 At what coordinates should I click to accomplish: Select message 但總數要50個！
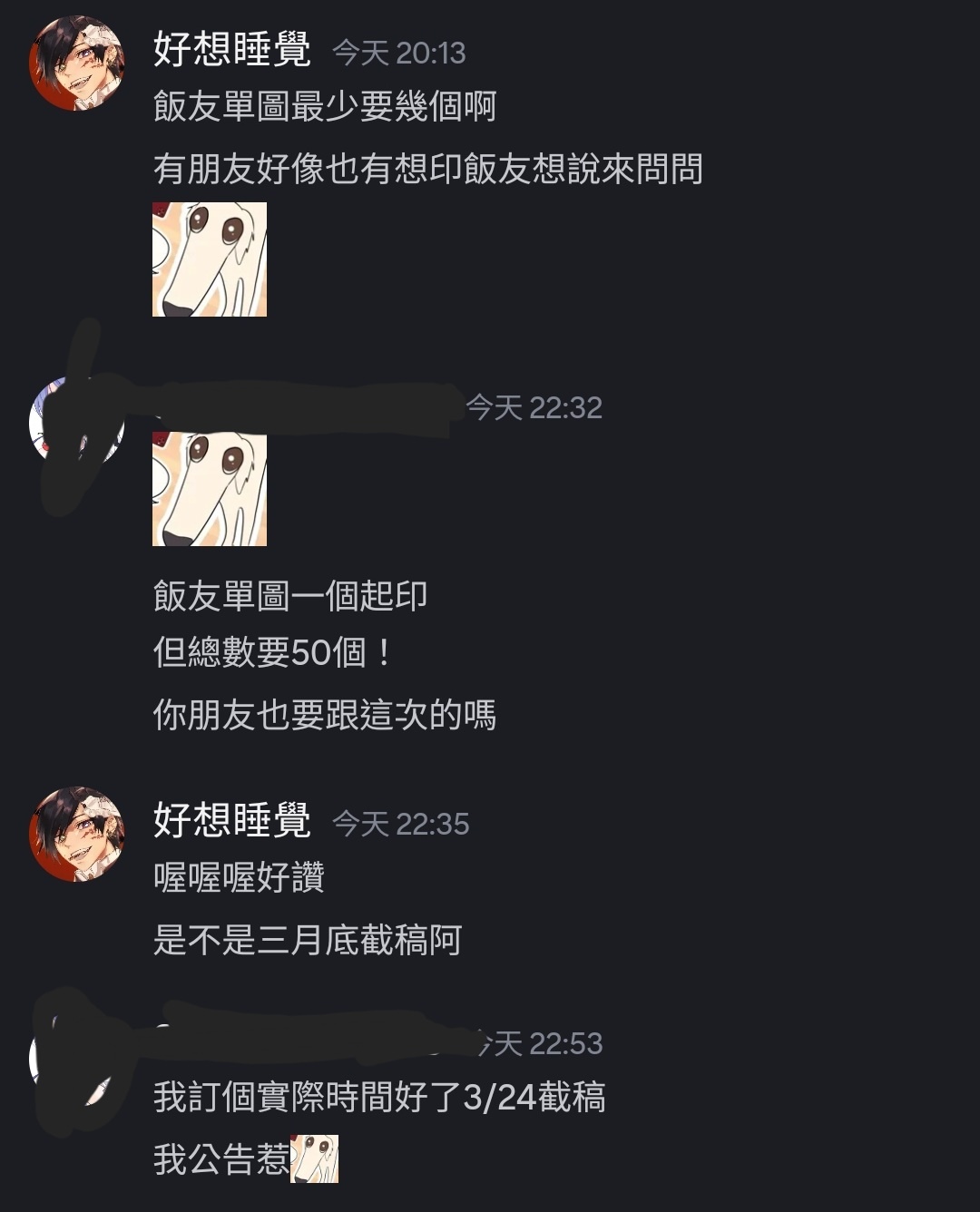pyautogui.click(x=273, y=652)
